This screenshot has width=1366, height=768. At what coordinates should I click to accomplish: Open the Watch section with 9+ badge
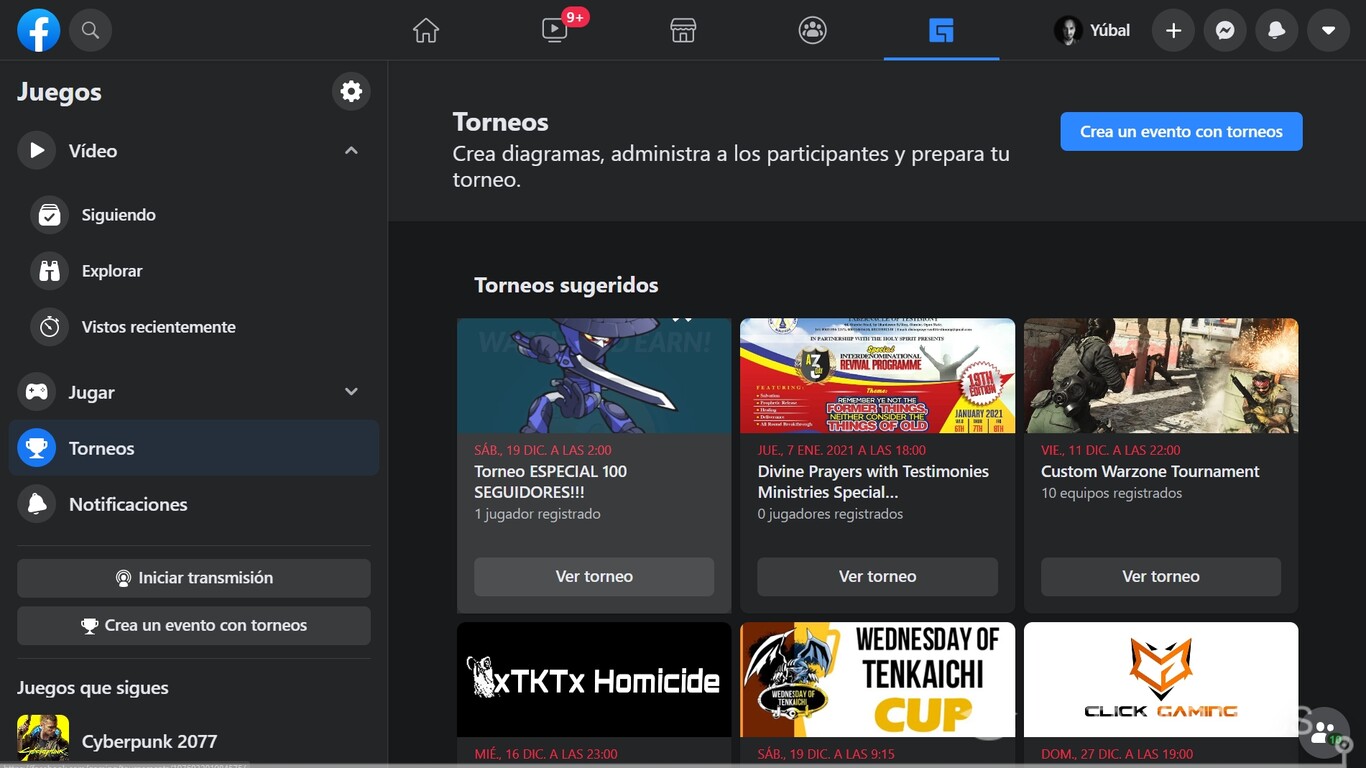pyautogui.click(x=554, y=30)
